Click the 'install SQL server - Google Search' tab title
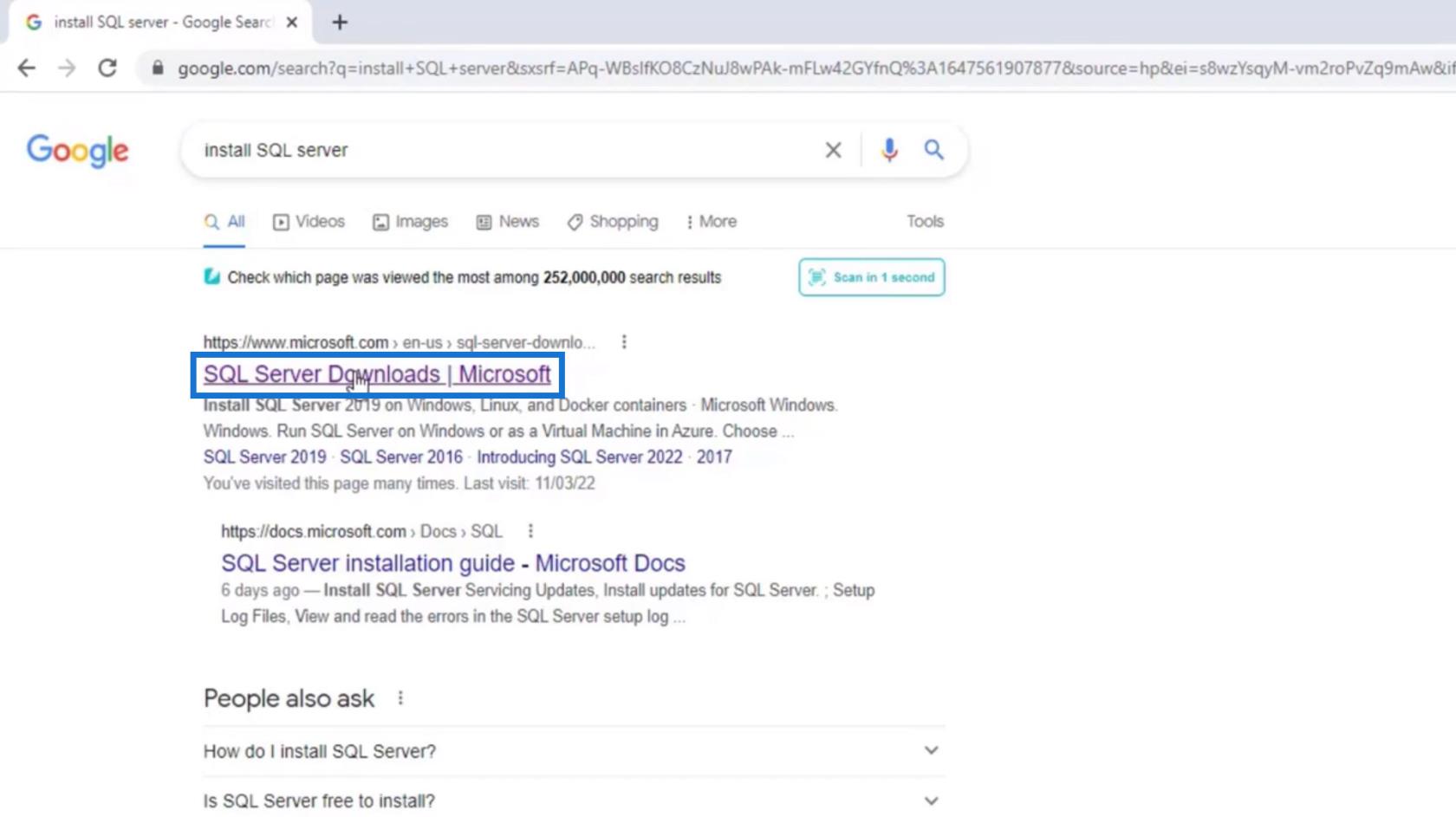Image resolution: width=1456 pixels, height=817 pixels. pyautogui.click(x=163, y=23)
